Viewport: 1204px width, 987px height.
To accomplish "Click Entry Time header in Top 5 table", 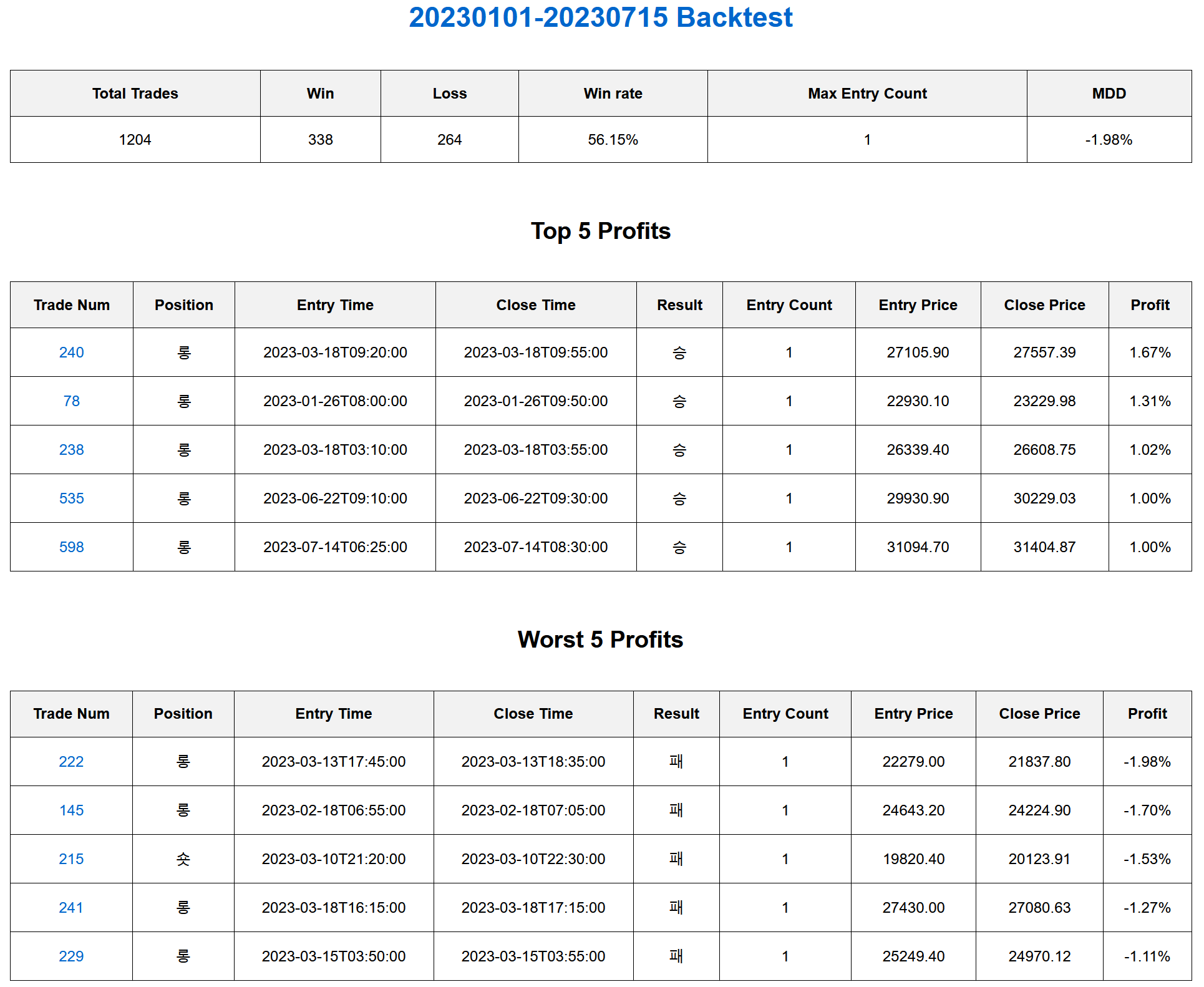I will coord(335,305).
